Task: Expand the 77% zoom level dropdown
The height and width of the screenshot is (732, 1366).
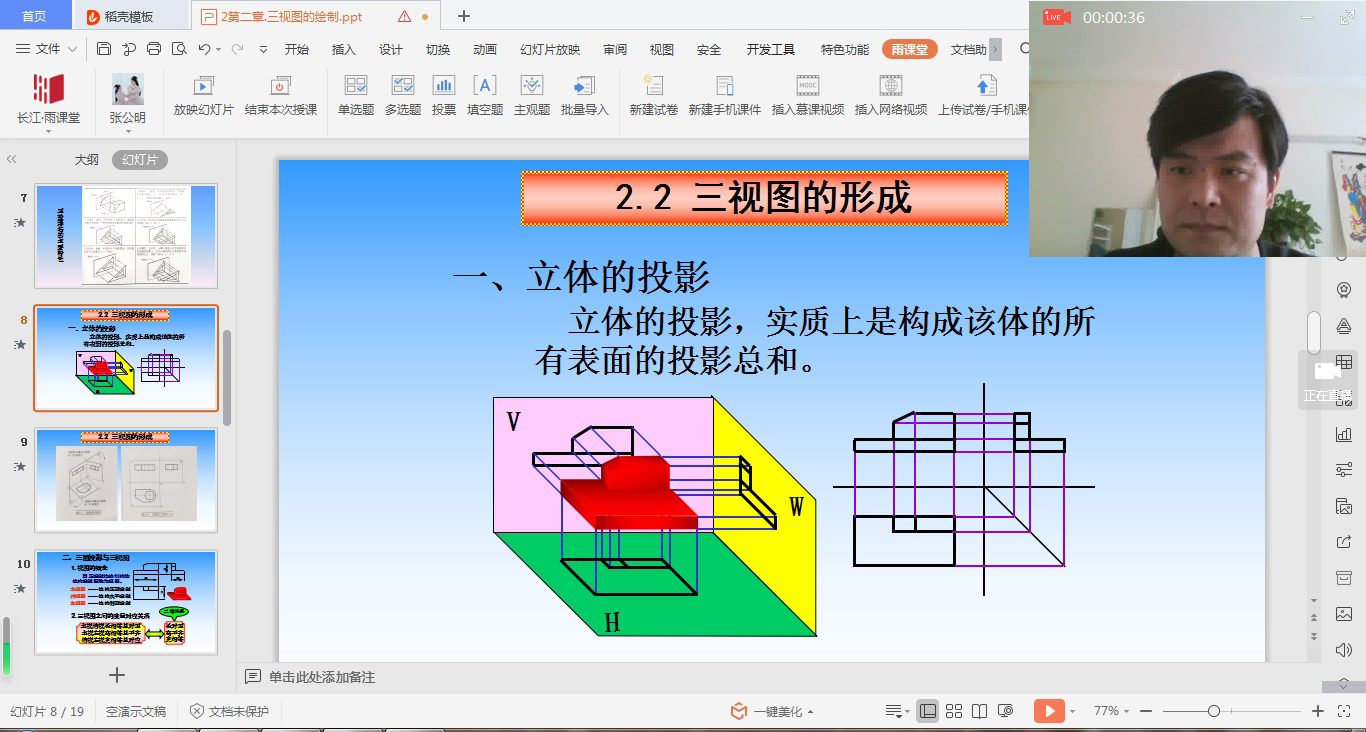Action: click(1112, 711)
